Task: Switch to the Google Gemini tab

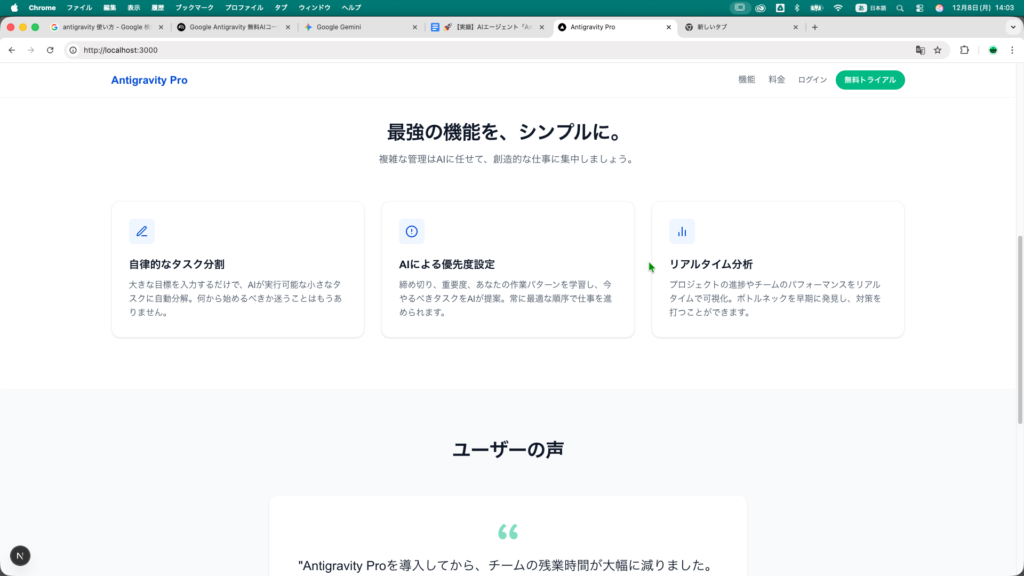Action: click(360, 27)
